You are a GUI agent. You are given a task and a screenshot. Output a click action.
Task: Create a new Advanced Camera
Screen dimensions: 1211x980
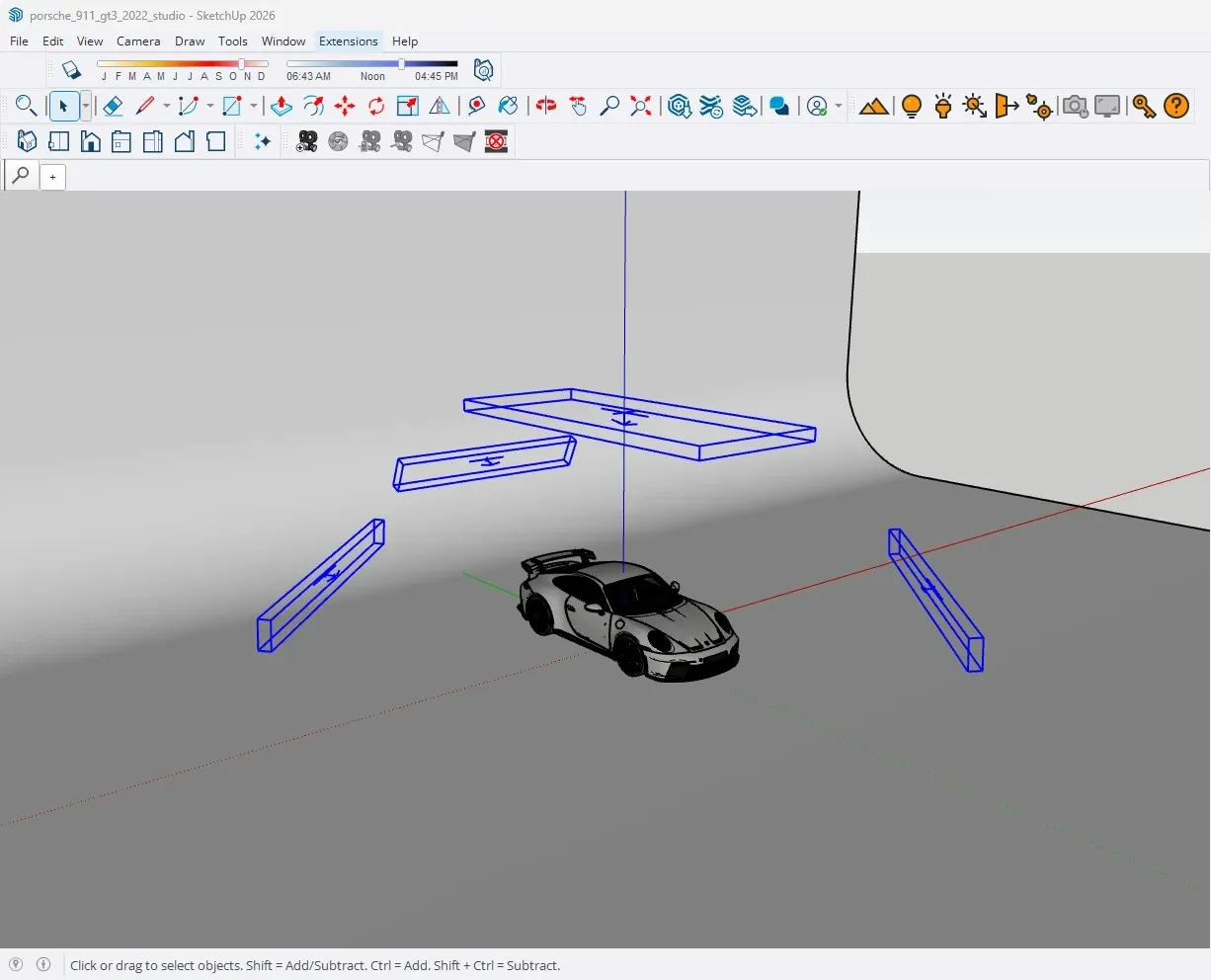click(x=307, y=141)
